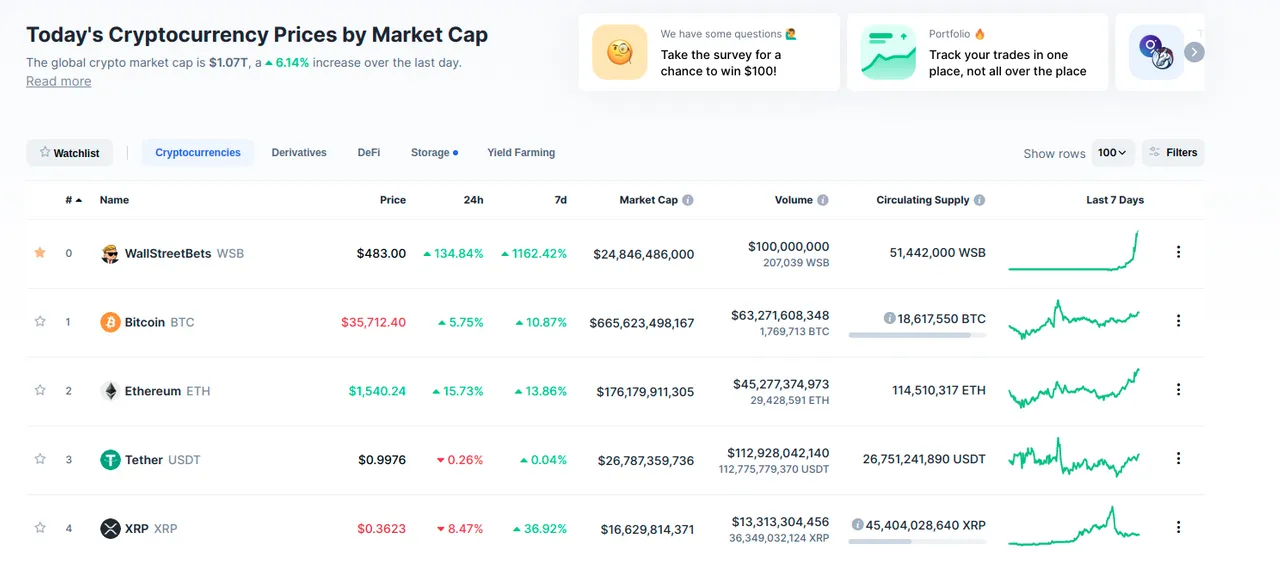Screen dimensions: 1280x563
Task: Click the Bitcoin circulating supply progress bar
Action: (x=917, y=335)
